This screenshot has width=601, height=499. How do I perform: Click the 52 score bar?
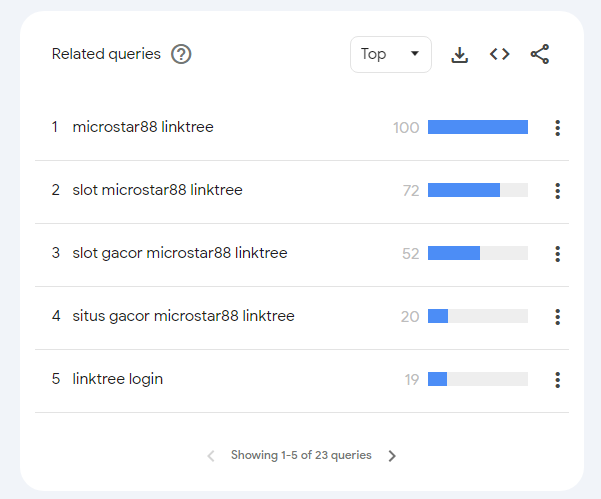click(478, 253)
